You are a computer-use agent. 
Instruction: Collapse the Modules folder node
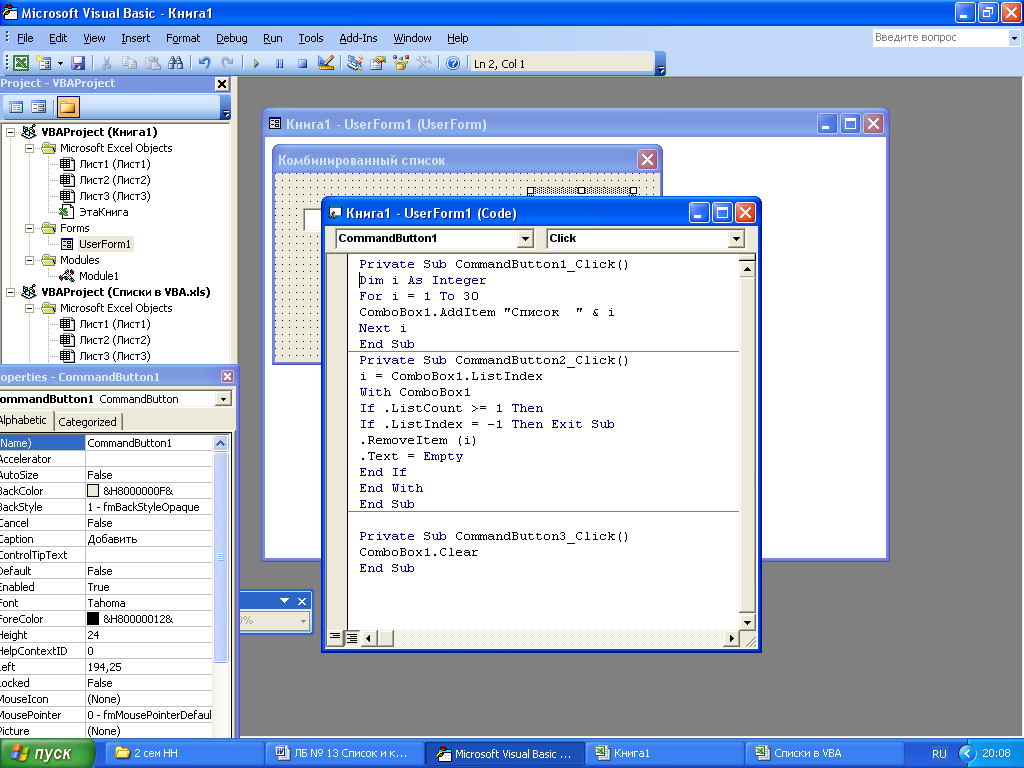tap(29, 260)
